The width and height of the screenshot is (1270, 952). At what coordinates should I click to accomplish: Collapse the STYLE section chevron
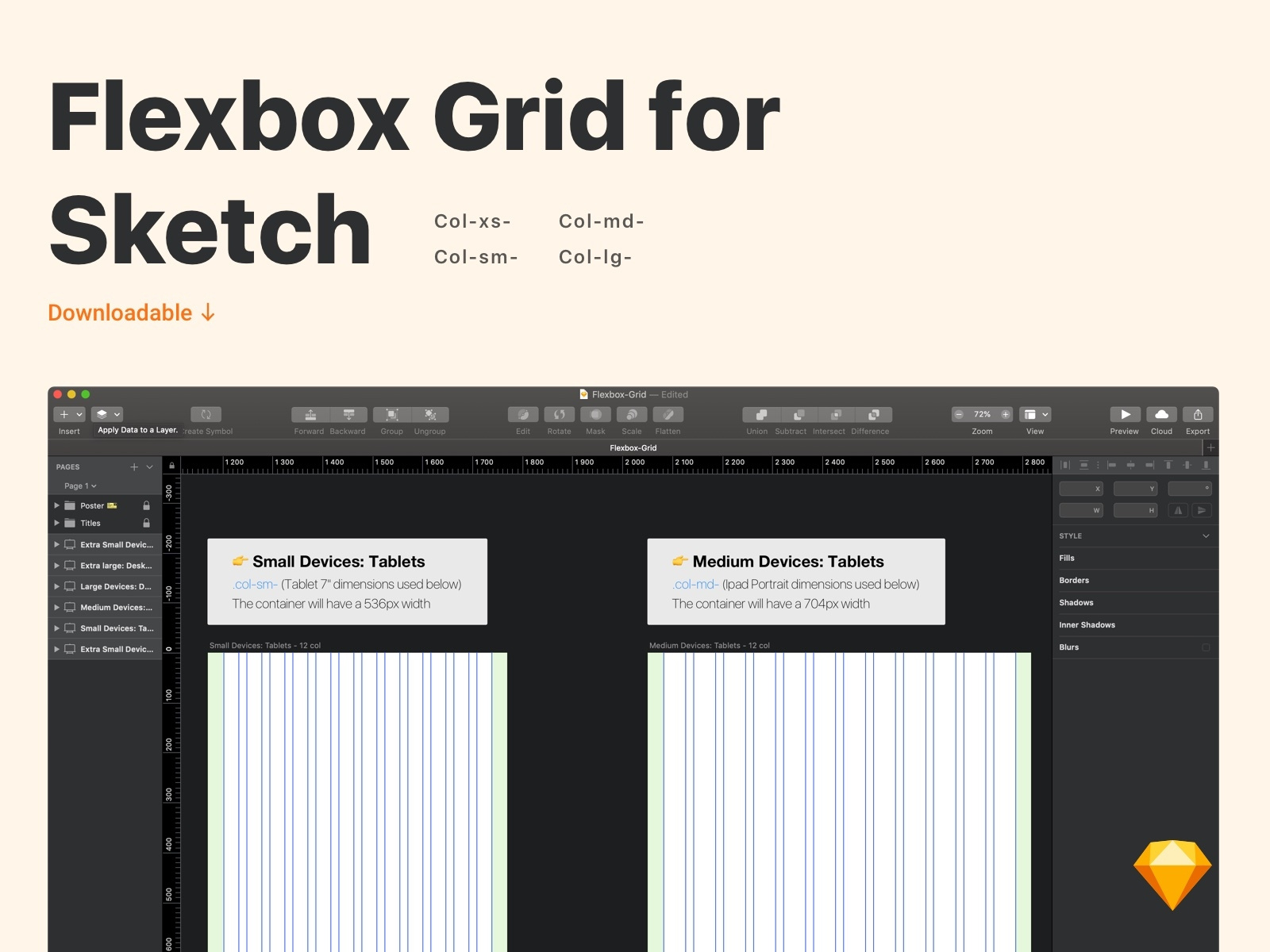click(1207, 535)
